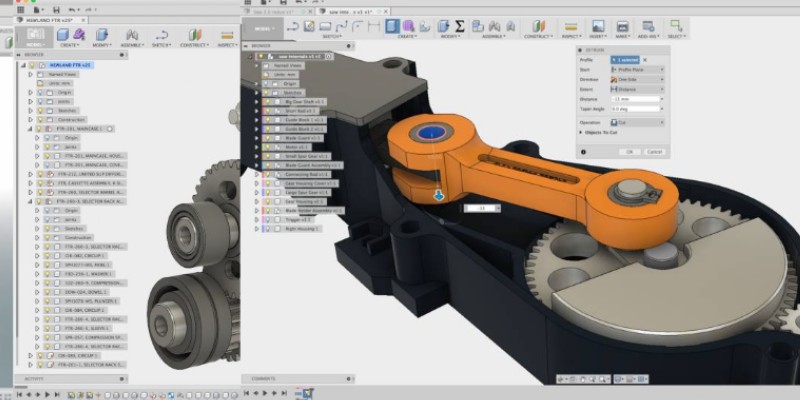
Task: Toggle visibility bulb of 'Big Gear Shaft' component
Action: [266, 102]
